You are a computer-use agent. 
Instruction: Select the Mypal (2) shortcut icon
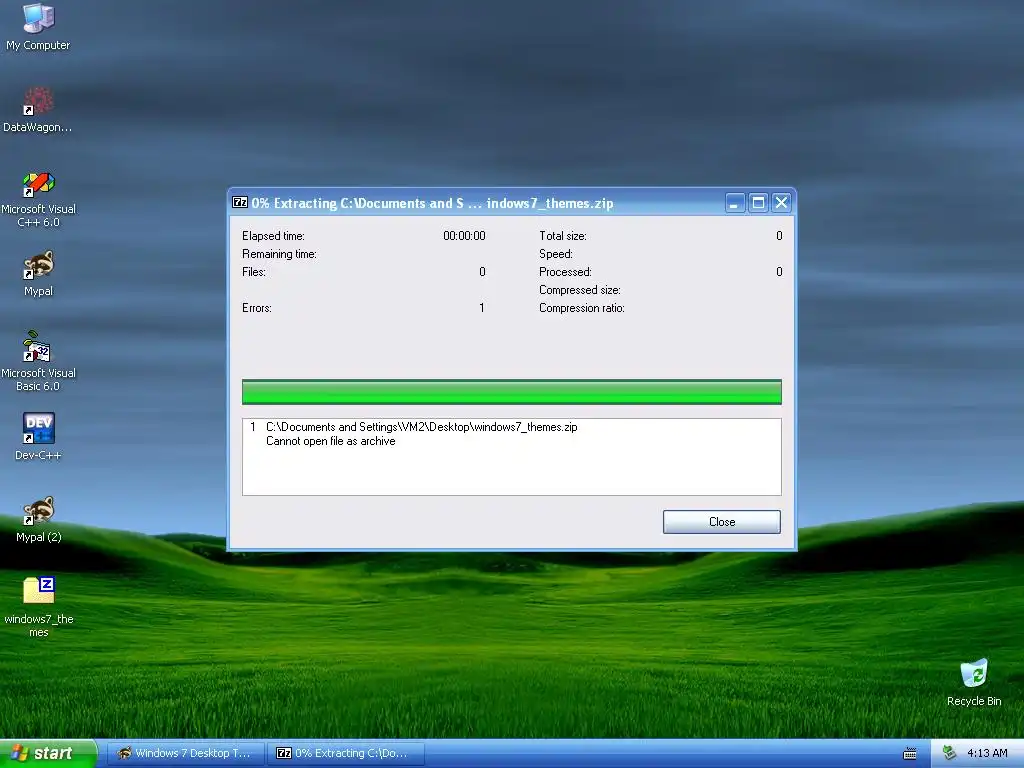coord(38,519)
